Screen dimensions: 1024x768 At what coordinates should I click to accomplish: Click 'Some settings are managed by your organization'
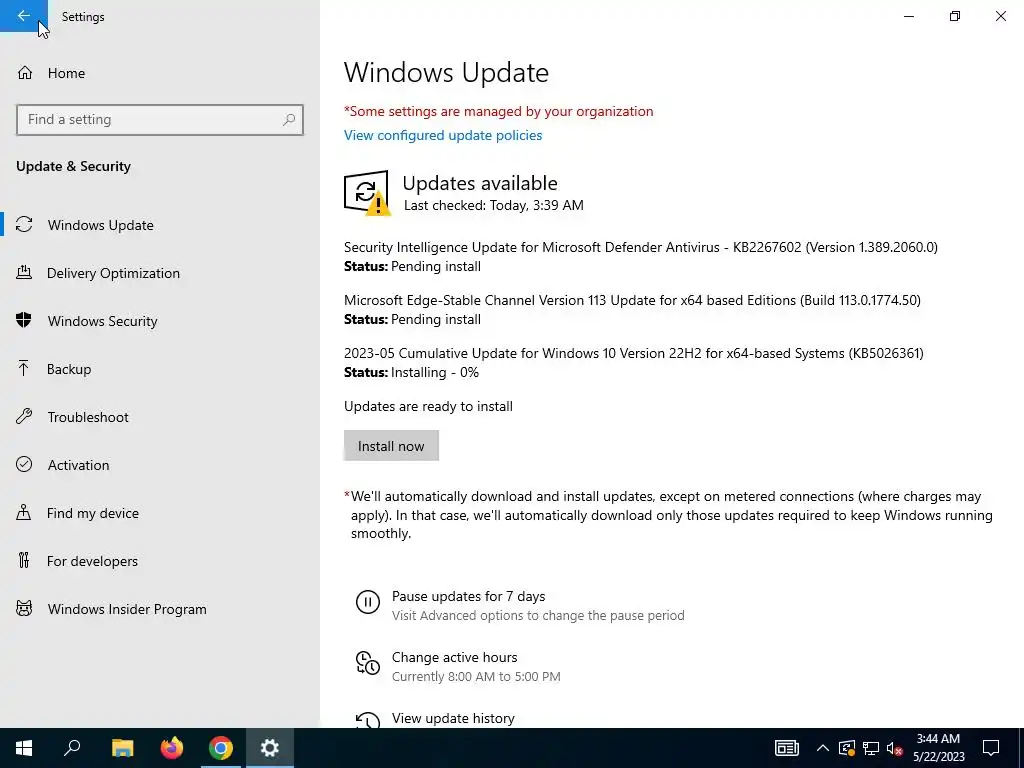(499, 112)
